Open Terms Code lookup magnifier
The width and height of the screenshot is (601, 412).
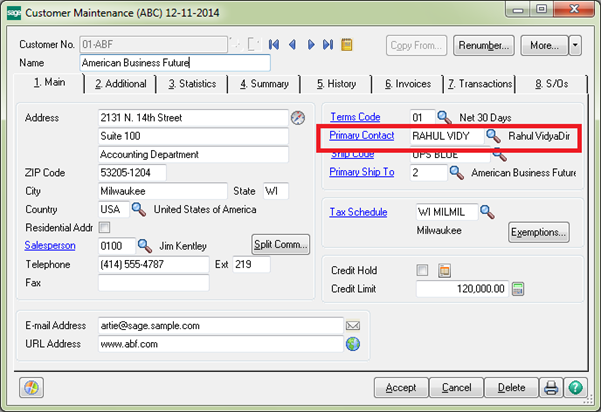[x=444, y=117]
